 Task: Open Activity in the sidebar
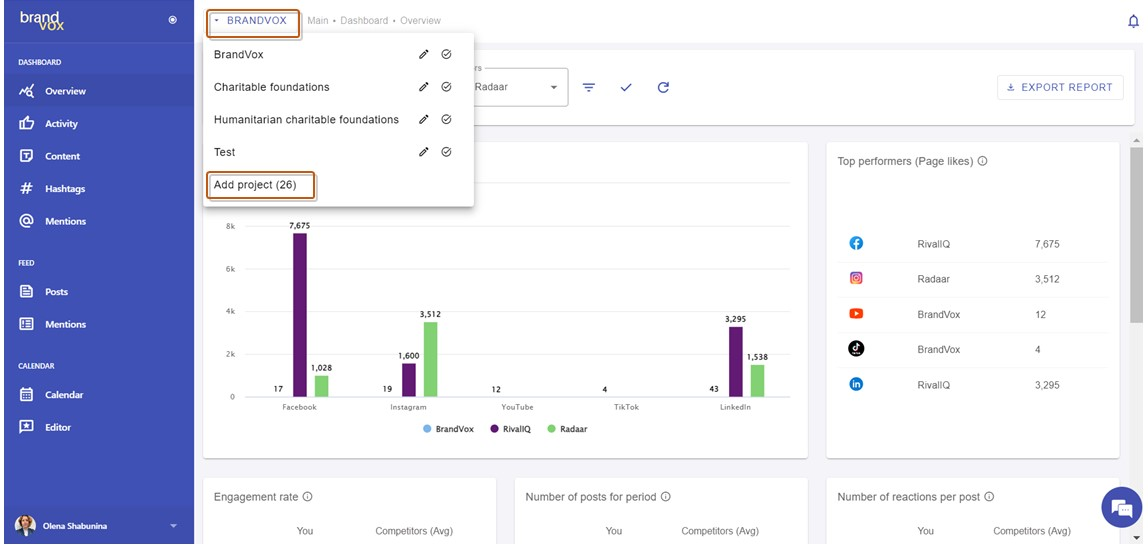[99, 124]
